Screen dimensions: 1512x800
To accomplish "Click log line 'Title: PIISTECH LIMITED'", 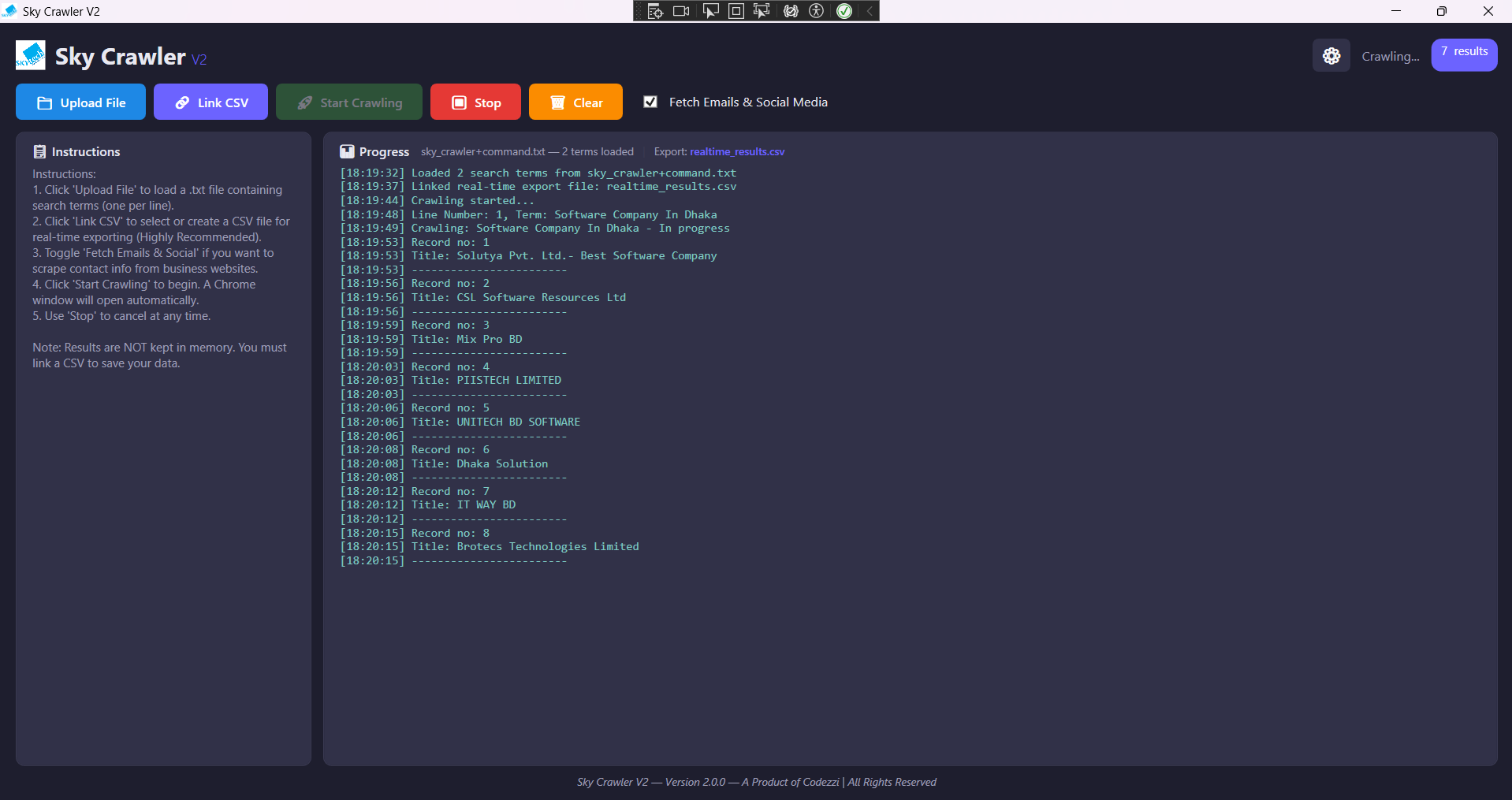I will point(451,381).
